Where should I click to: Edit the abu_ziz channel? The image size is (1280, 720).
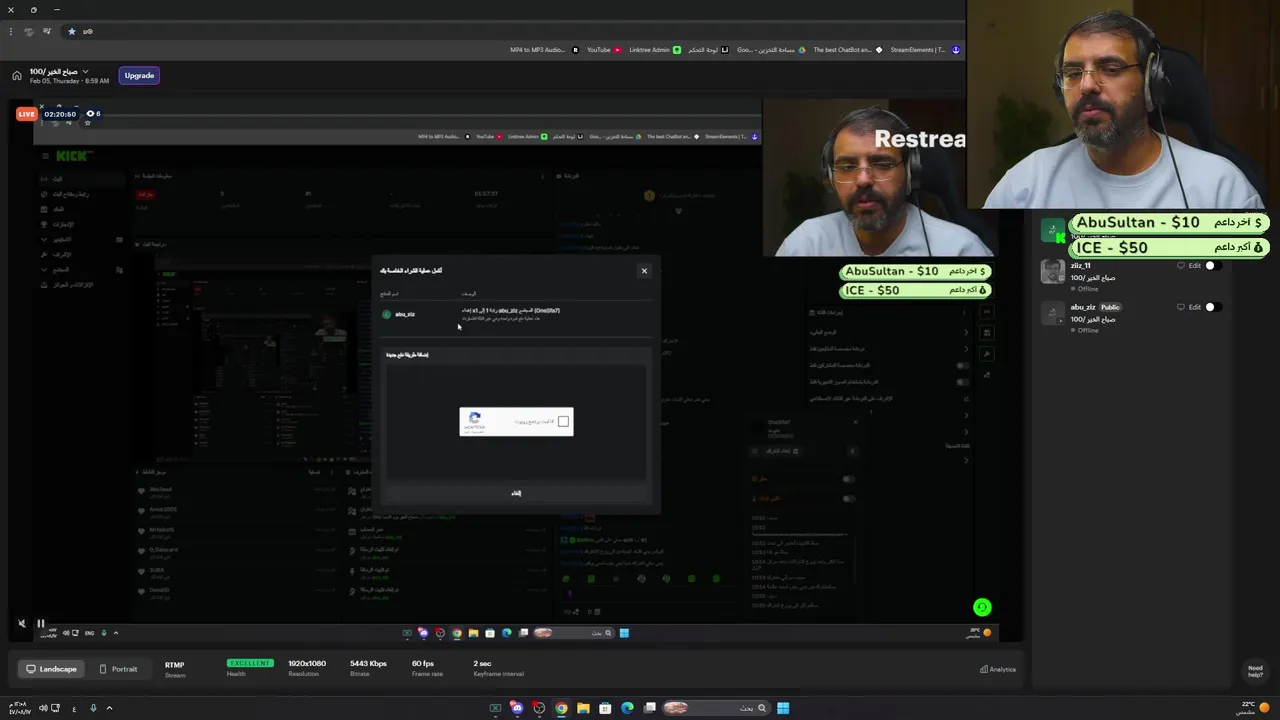[x=1194, y=307]
